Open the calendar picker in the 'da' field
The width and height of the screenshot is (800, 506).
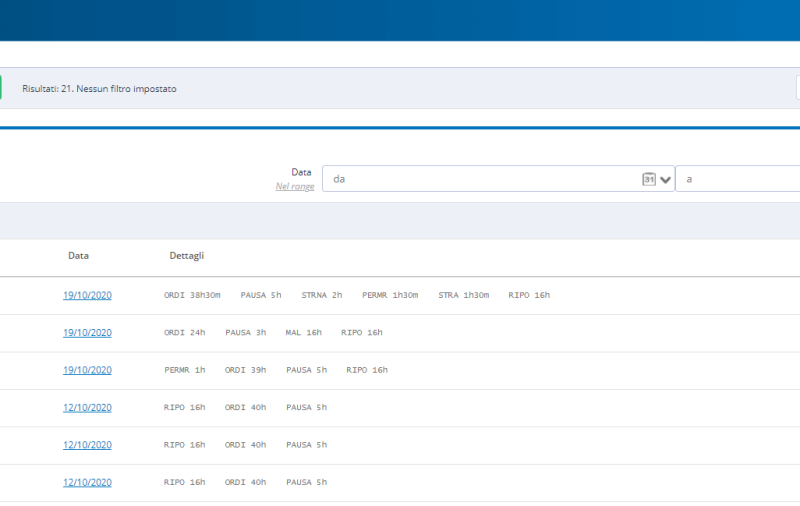coord(648,179)
